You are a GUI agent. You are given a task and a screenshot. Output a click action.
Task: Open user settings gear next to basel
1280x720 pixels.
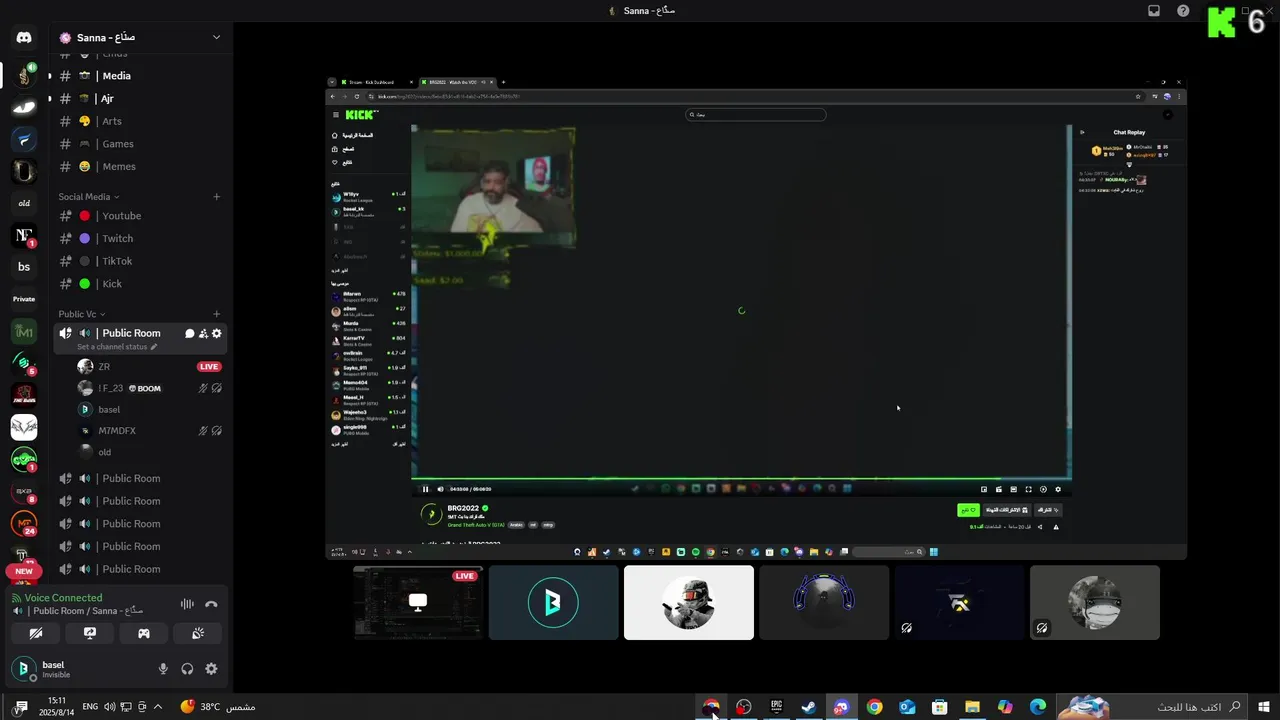(x=211, y=669)
